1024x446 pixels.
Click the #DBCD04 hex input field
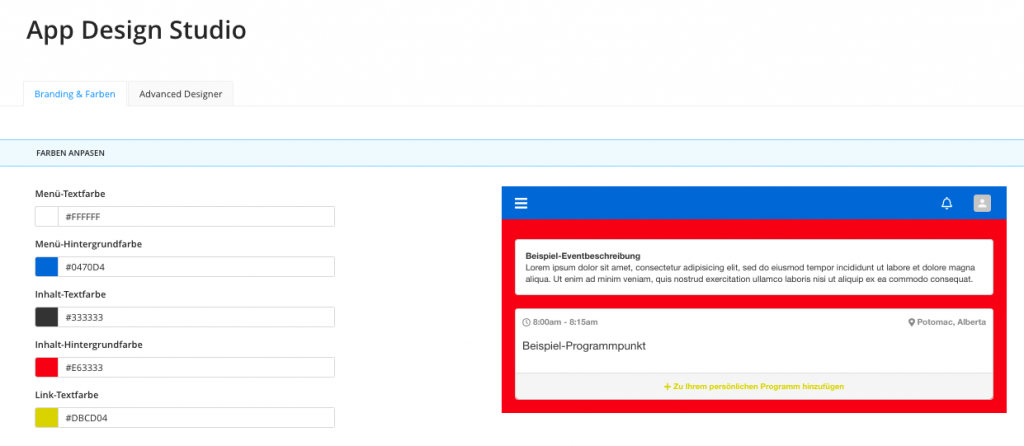point(196,418)
